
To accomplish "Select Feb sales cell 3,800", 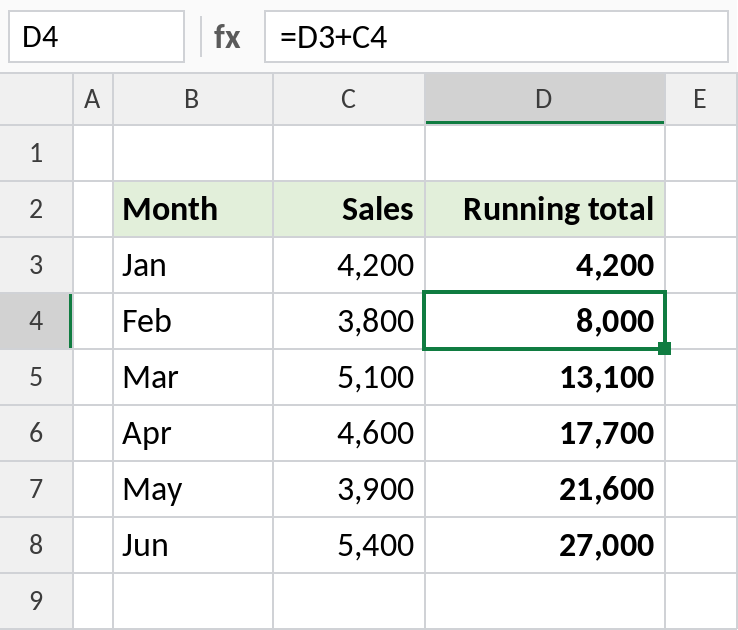I will click(x=349, y=321).
